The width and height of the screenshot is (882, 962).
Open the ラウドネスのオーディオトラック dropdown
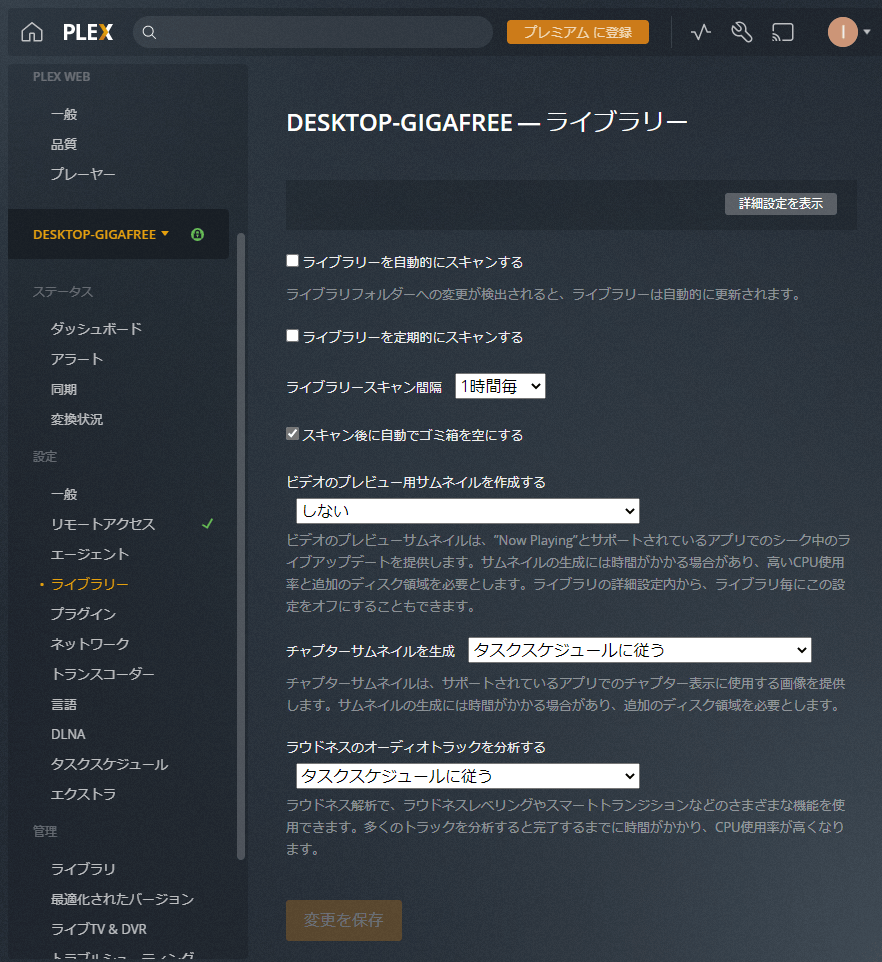(467, 776)
